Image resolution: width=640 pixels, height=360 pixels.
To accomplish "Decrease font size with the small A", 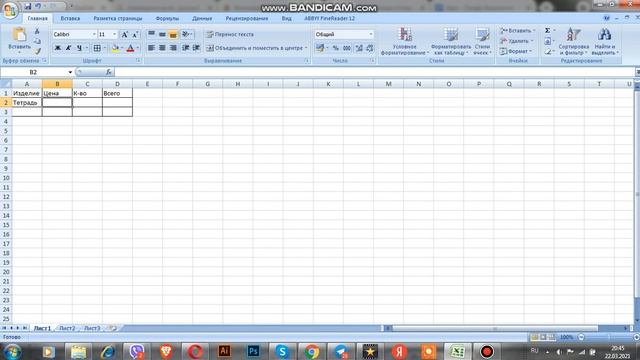I will [x=135, y=35].
